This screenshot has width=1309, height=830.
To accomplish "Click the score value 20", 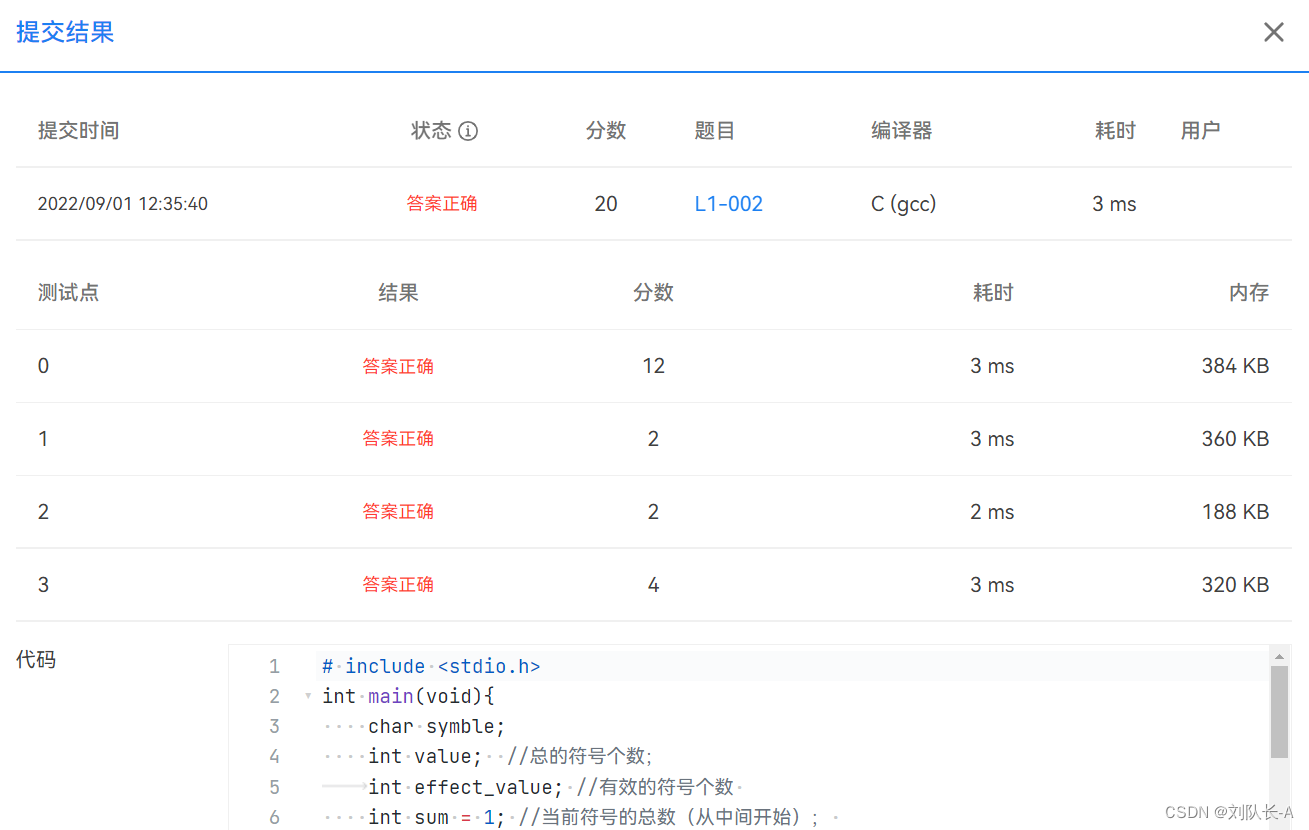I will 606,203.
